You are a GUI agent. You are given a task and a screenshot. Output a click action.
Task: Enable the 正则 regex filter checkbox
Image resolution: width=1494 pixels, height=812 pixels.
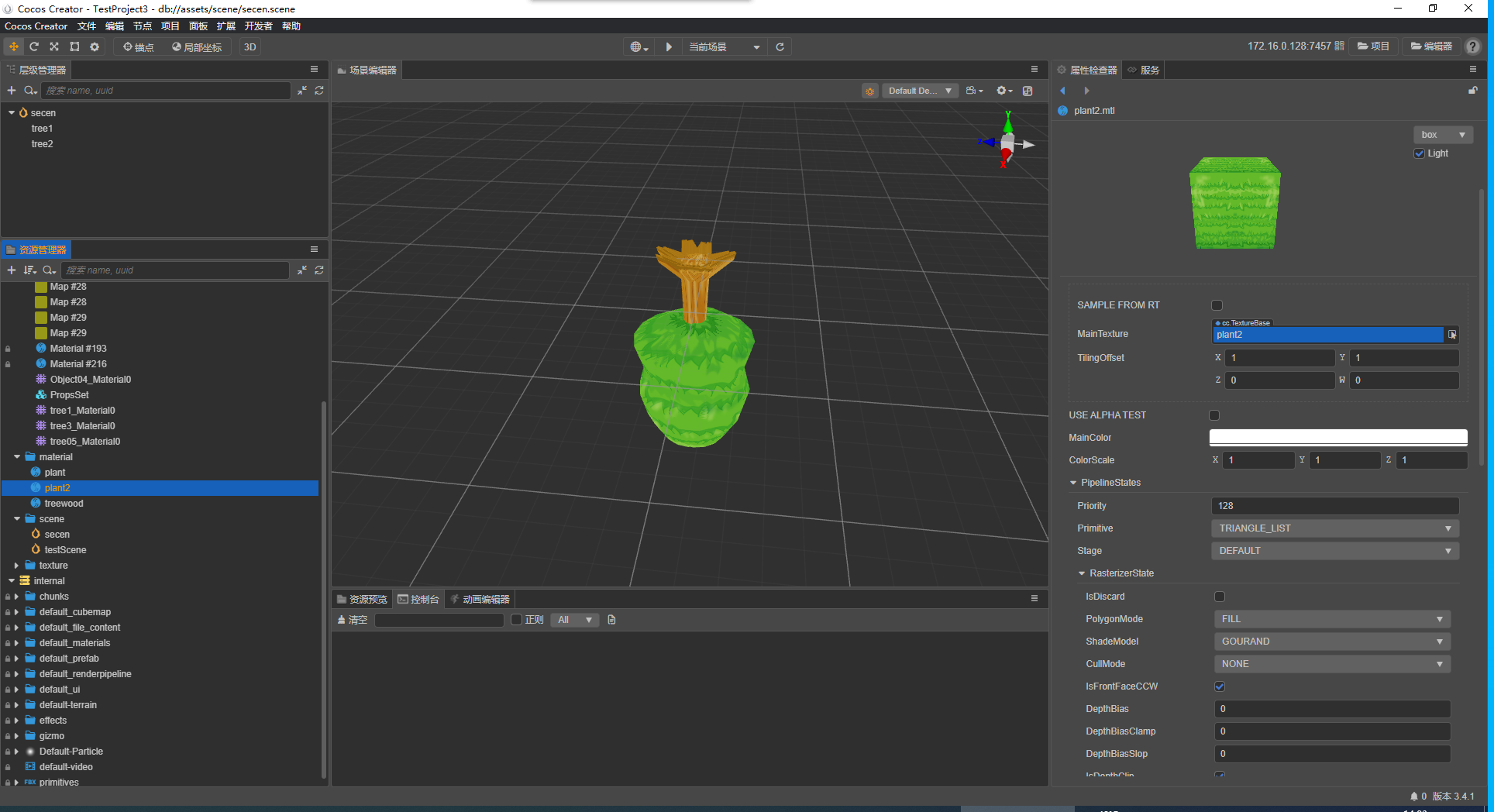(517, 620)
